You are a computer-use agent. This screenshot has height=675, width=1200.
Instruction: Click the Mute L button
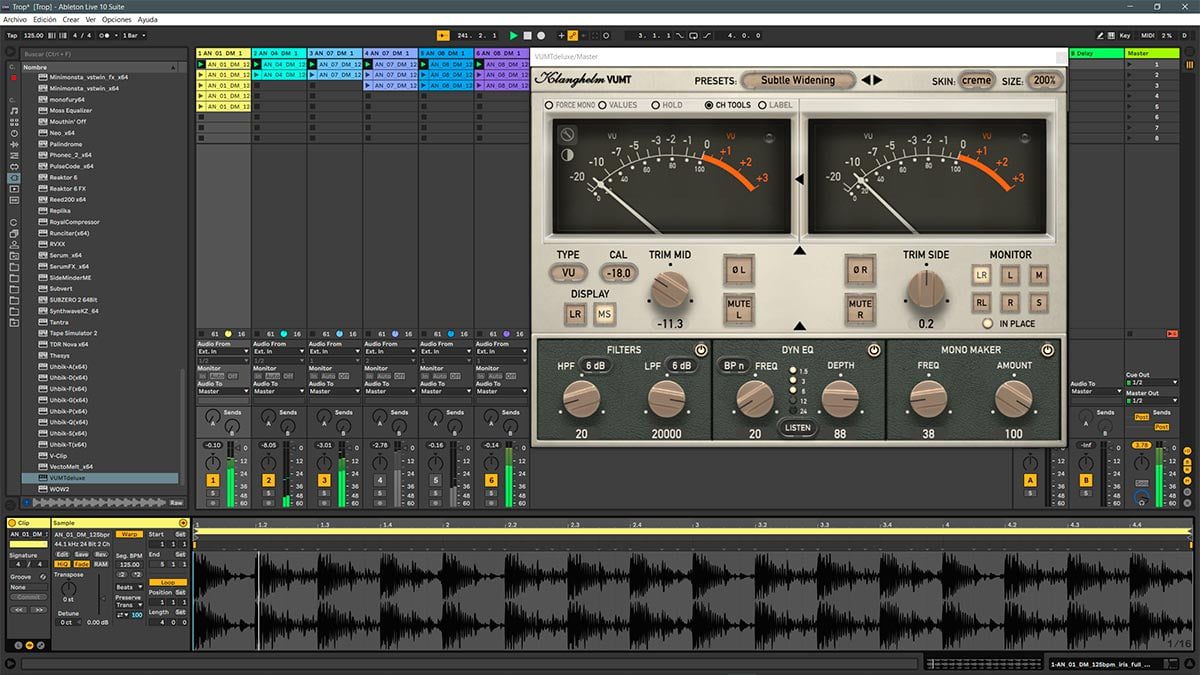(738, 309)
